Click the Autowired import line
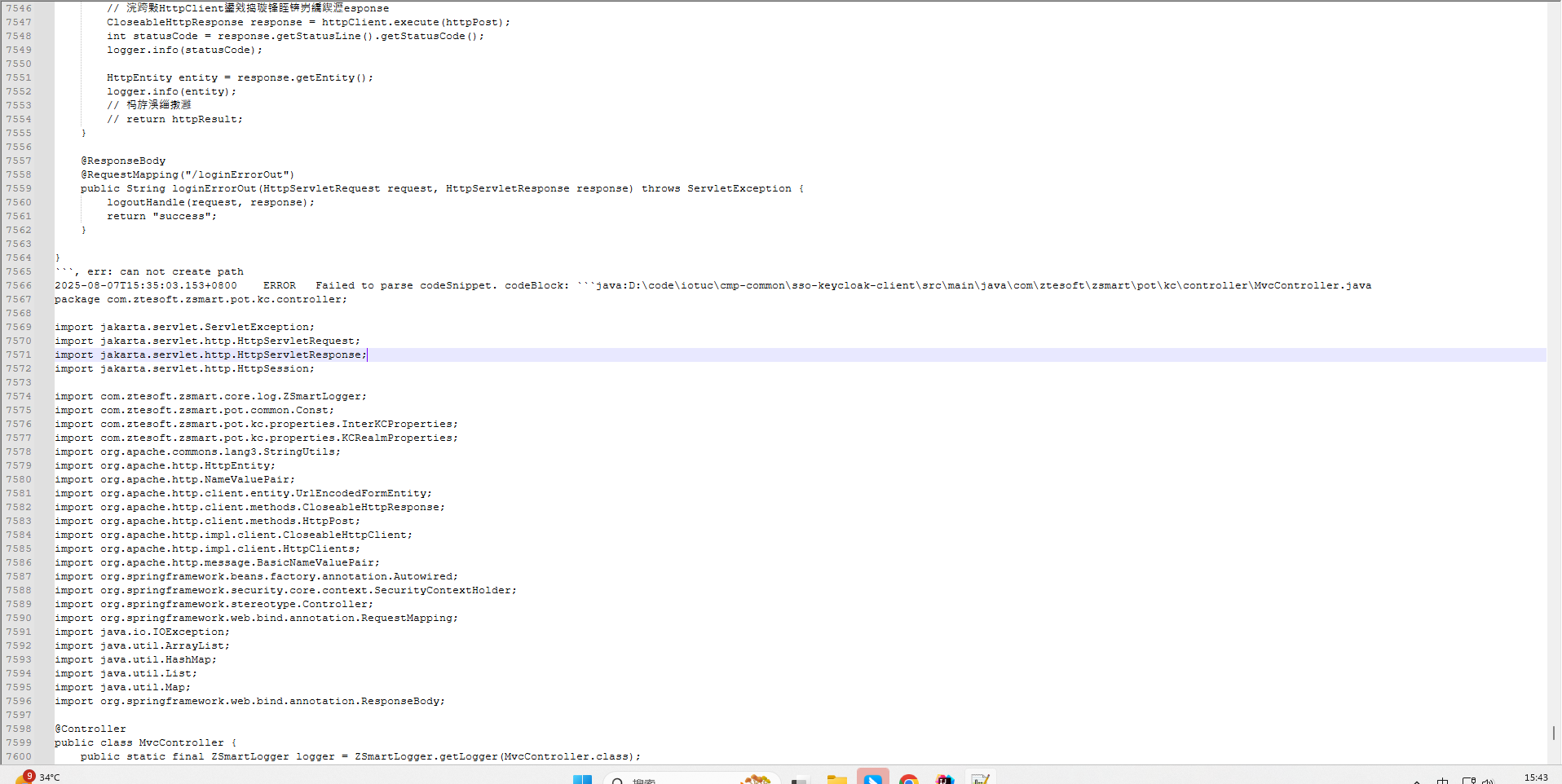The image size is (1562, 784). (x=256, y=576)
